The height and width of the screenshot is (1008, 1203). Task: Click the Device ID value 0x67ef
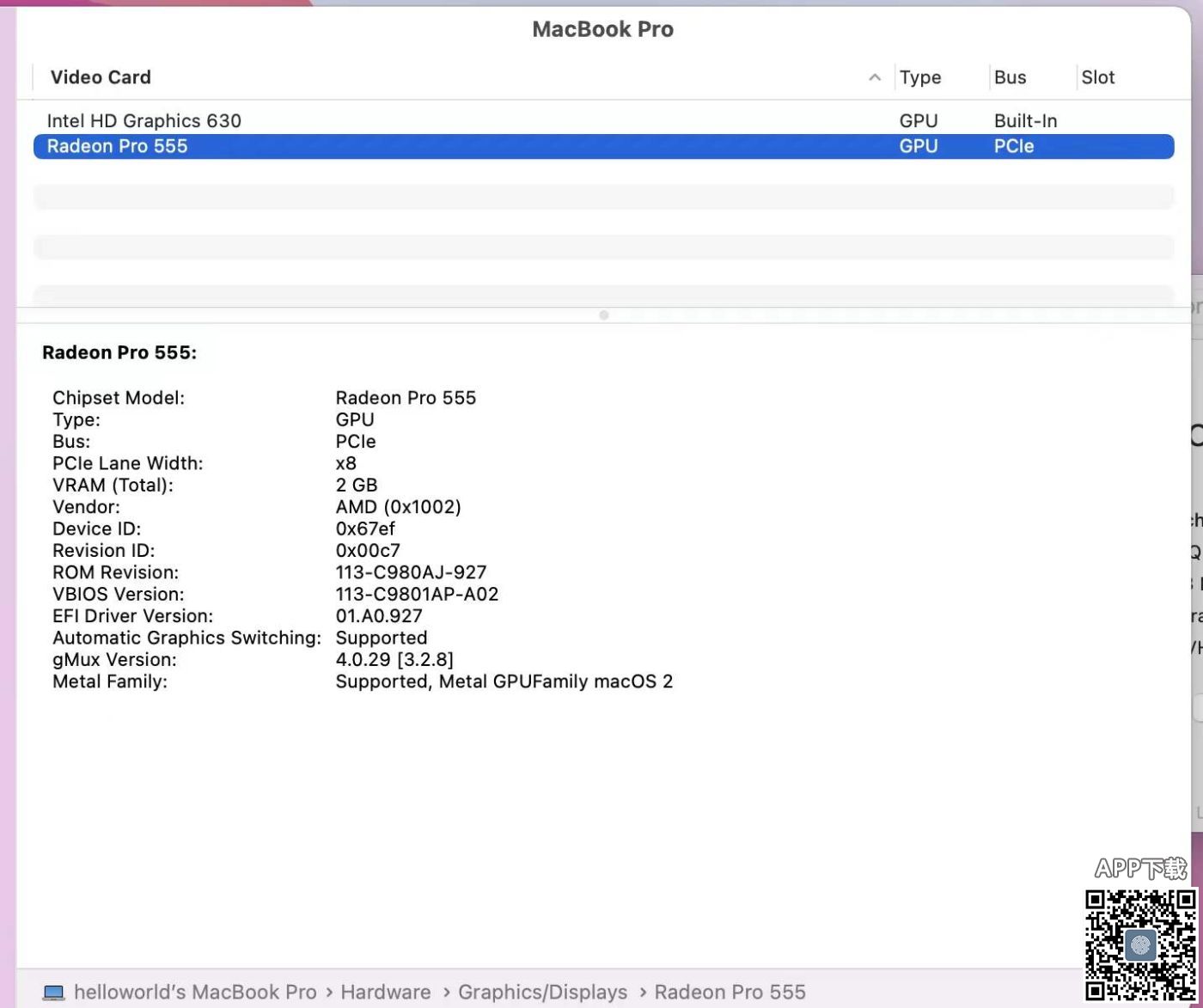(x=365, y=529)
